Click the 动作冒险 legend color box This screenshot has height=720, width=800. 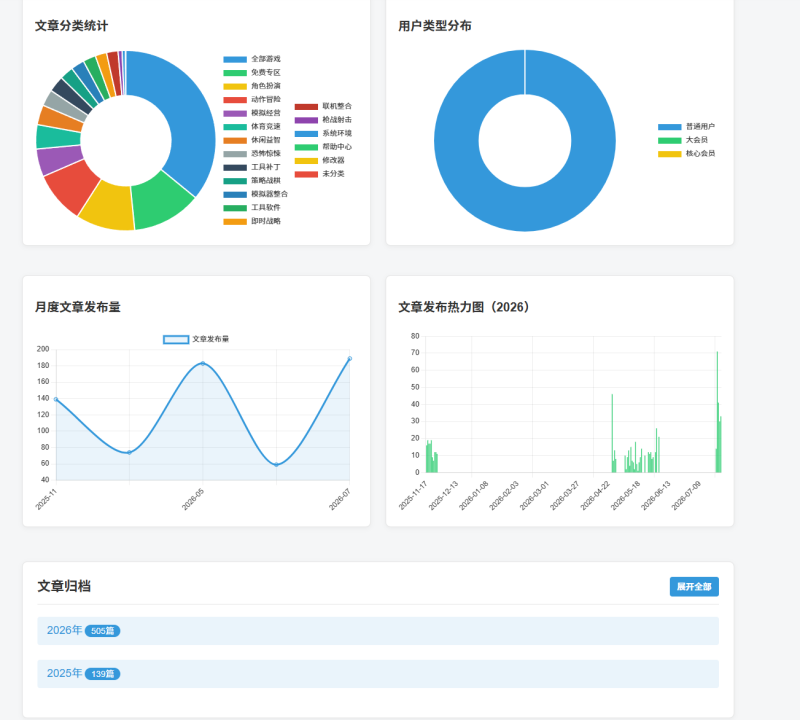click(235, 100)
